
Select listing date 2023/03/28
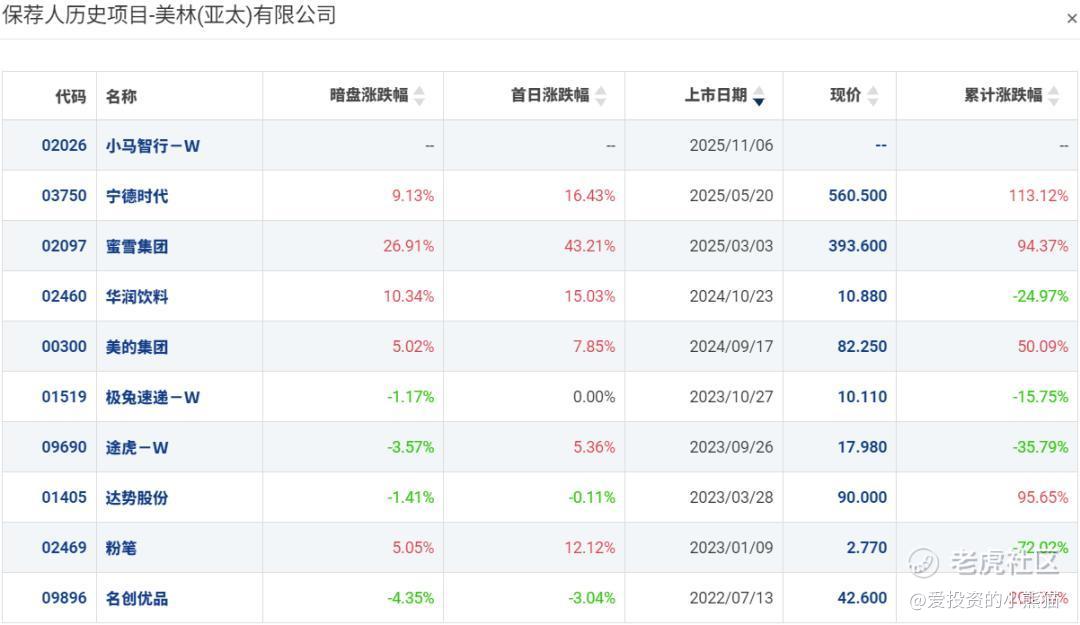[x=731, y=498]
